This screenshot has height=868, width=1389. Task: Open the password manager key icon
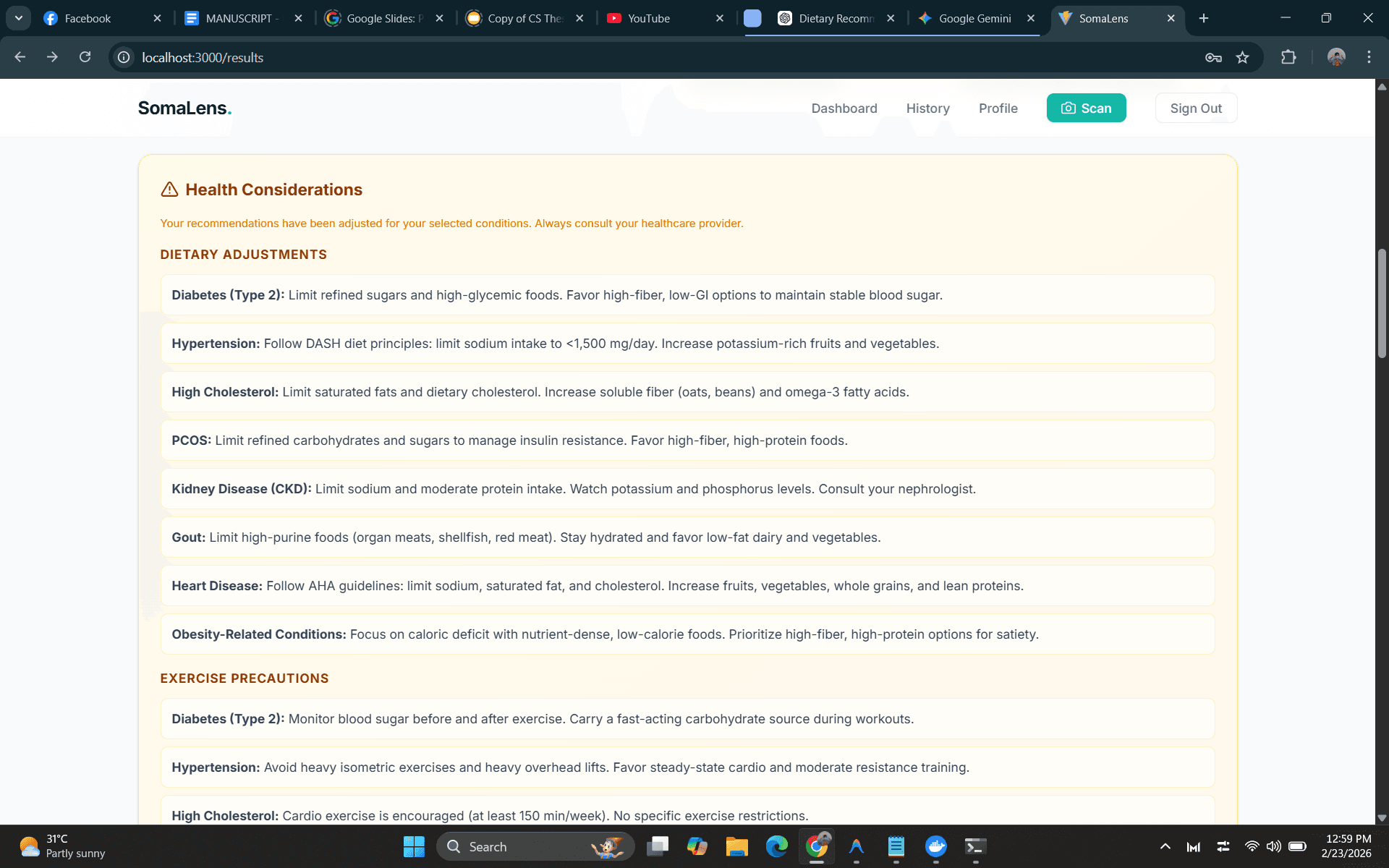point(1213,57)
